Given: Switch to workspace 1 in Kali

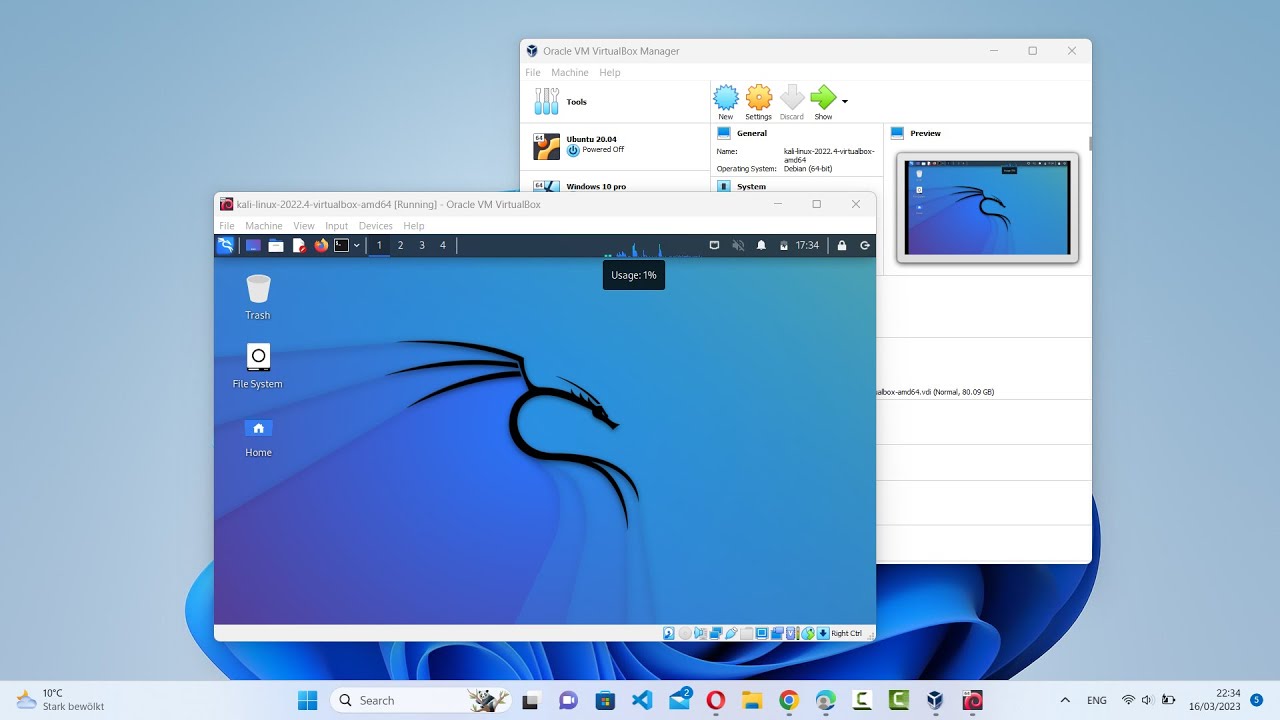Looking at the screenshot, I should 379,245.
